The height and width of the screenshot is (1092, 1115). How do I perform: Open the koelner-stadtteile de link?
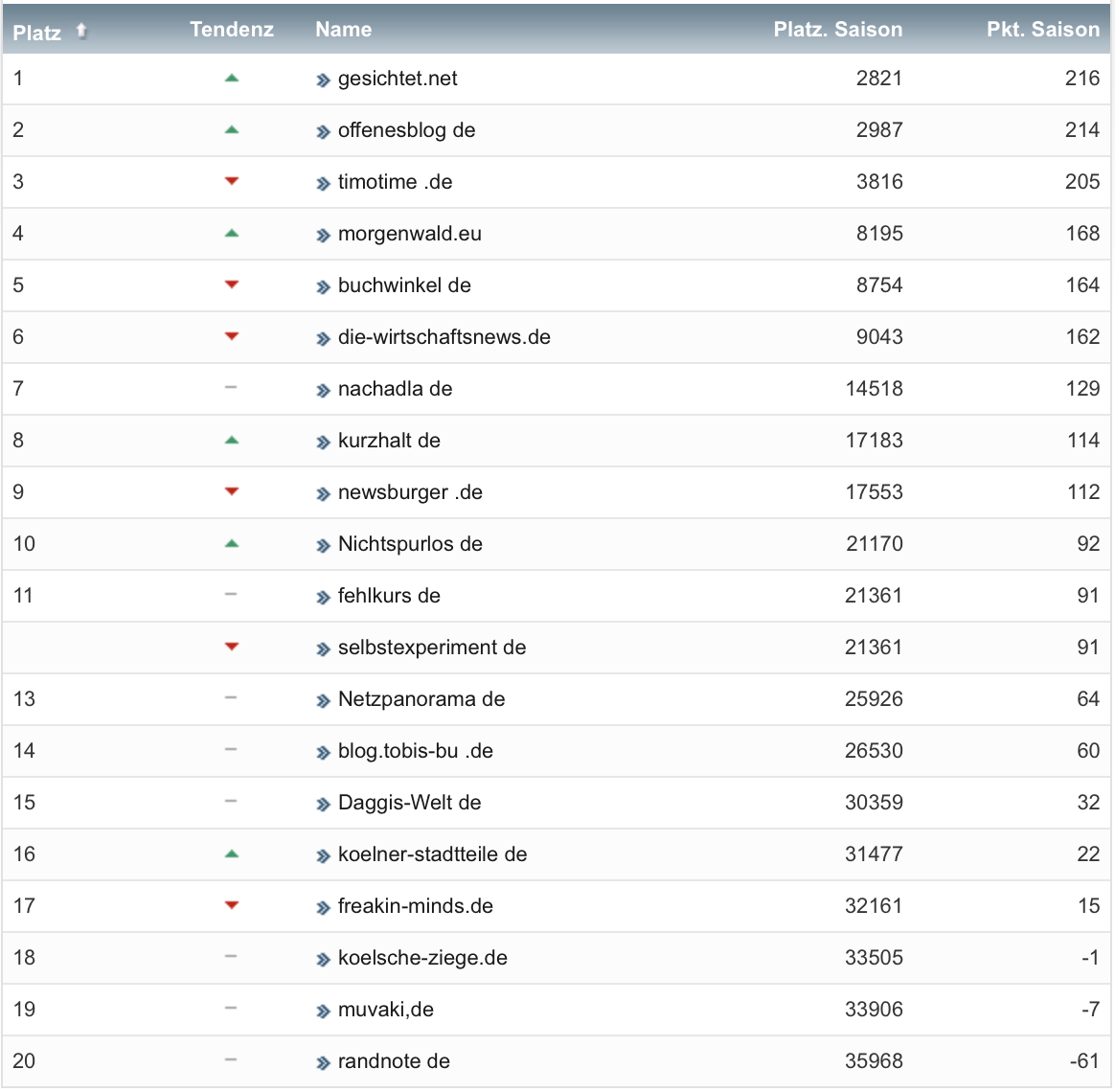[432, 854]
